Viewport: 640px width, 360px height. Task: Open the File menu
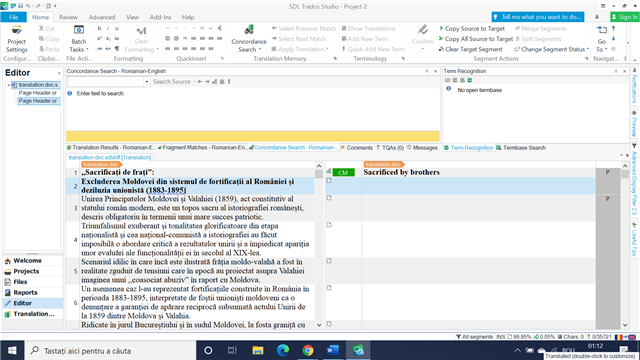point(13,17)
